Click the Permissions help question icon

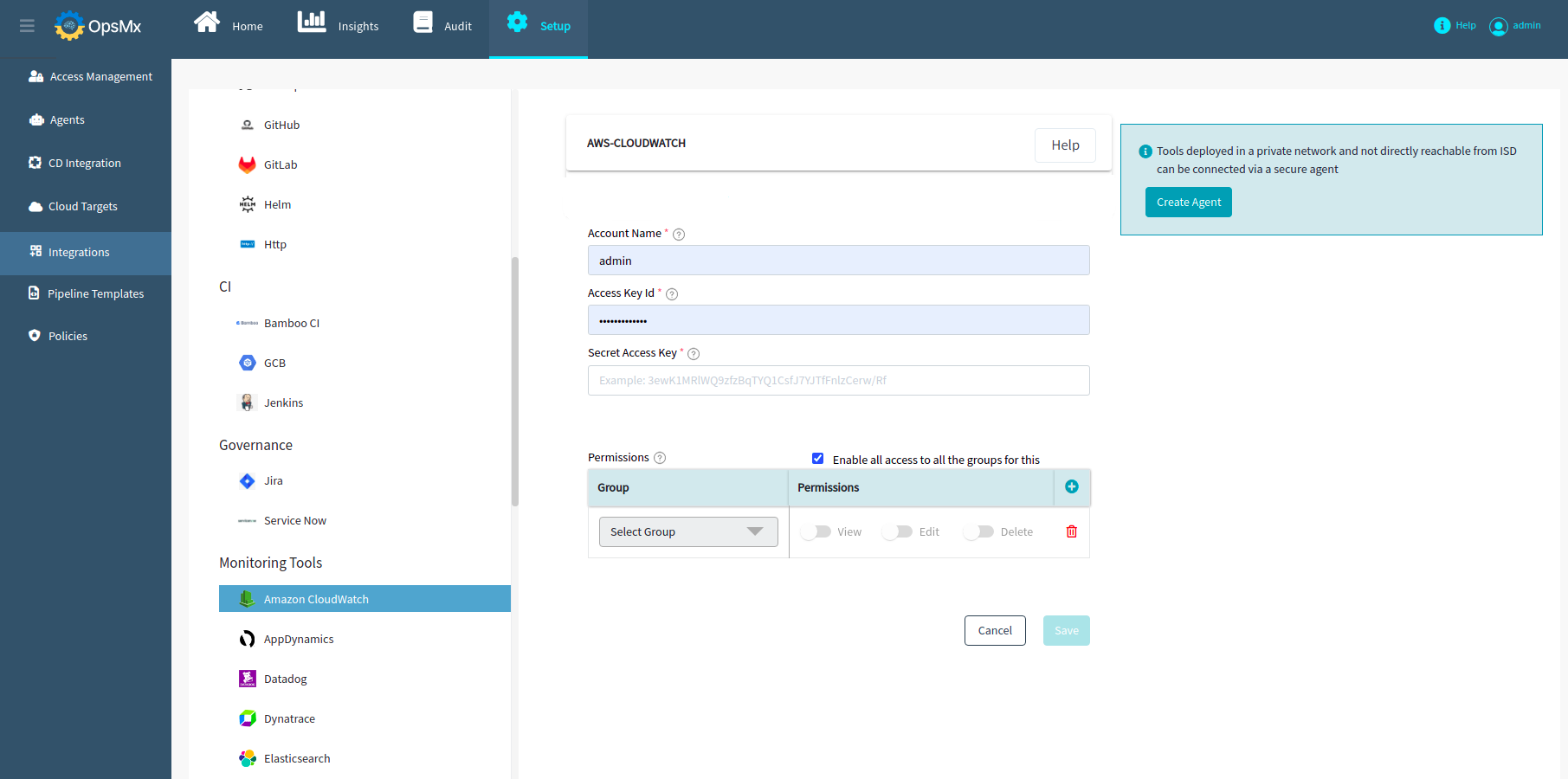tap(660, 458)
